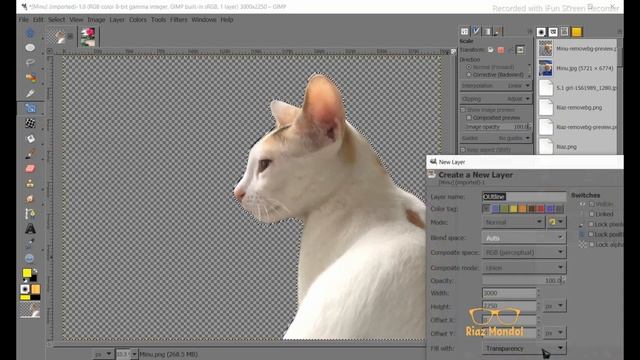The width and height of the screenshot is (640, 360).
Task: Pick the red color tag
Action: click(540, 209)
